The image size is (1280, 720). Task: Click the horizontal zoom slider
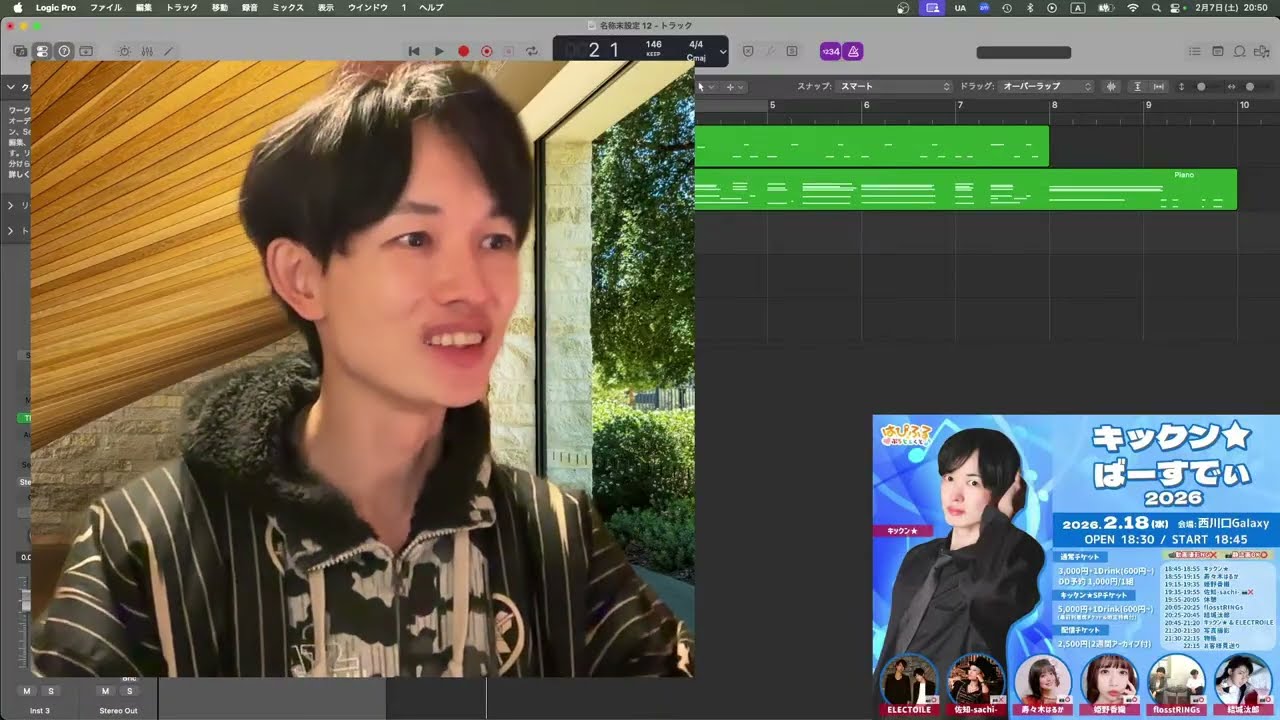(x=1250, y=87)
